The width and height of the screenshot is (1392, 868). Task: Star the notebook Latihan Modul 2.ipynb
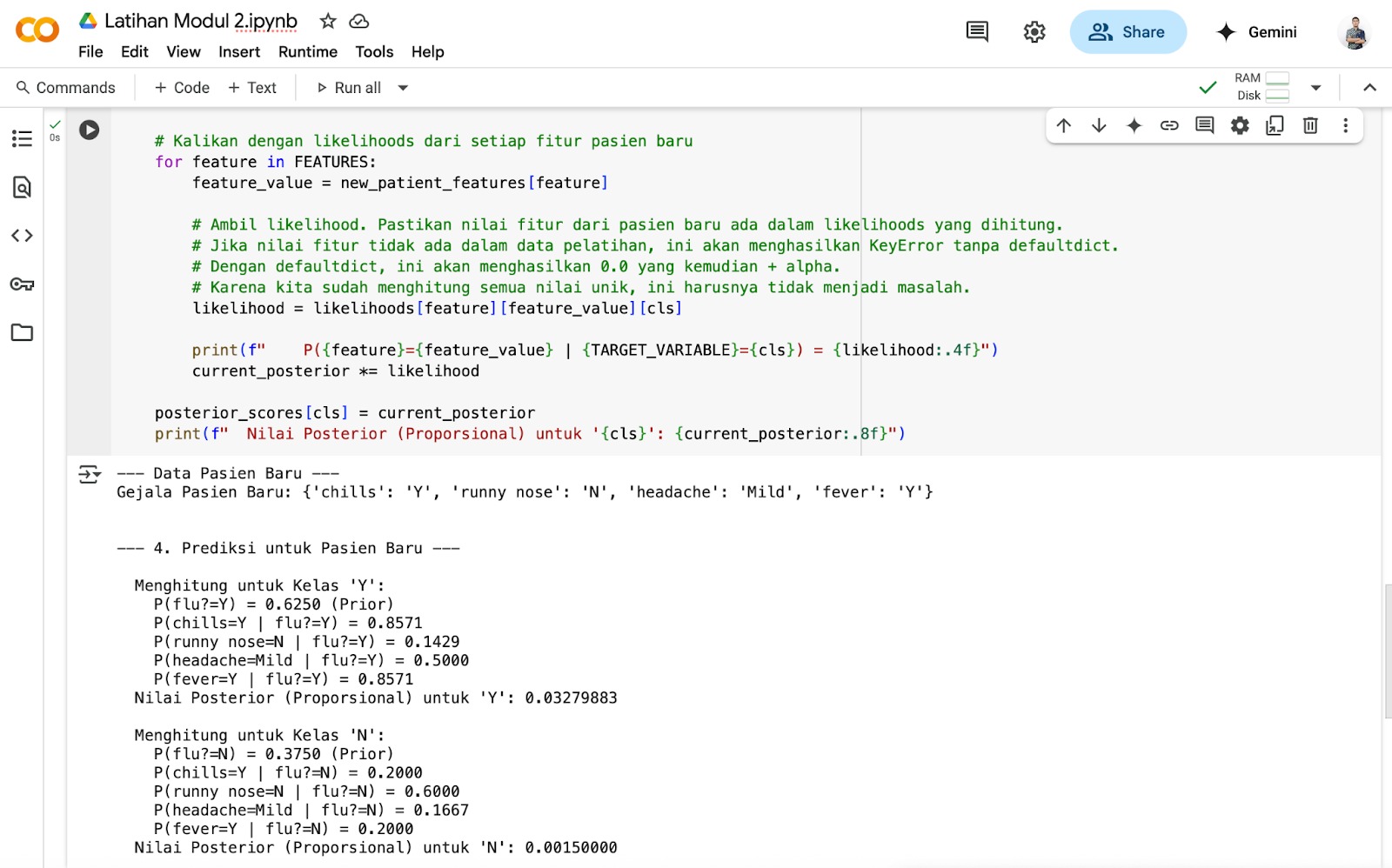[327, 21]
